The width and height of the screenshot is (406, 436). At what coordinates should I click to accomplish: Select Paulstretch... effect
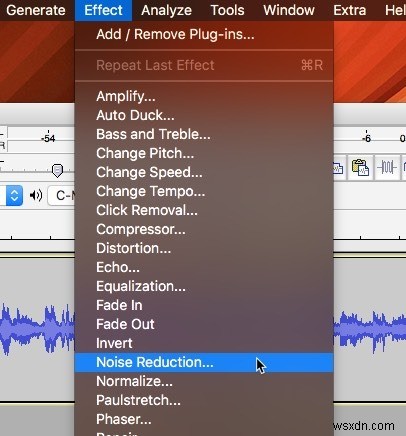click(x=204, y=400)
